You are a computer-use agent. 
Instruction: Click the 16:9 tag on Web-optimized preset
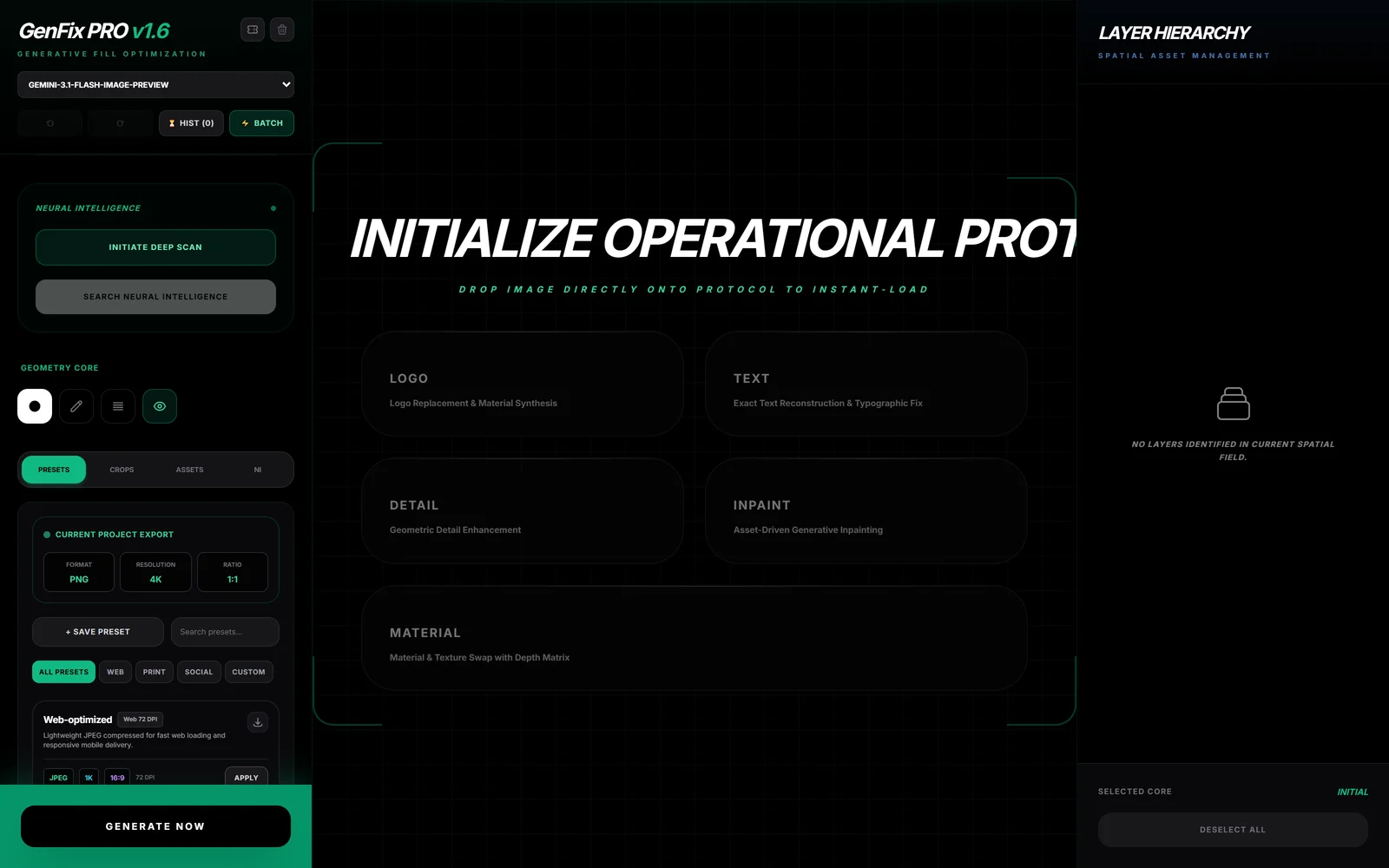tap(117, 777)
